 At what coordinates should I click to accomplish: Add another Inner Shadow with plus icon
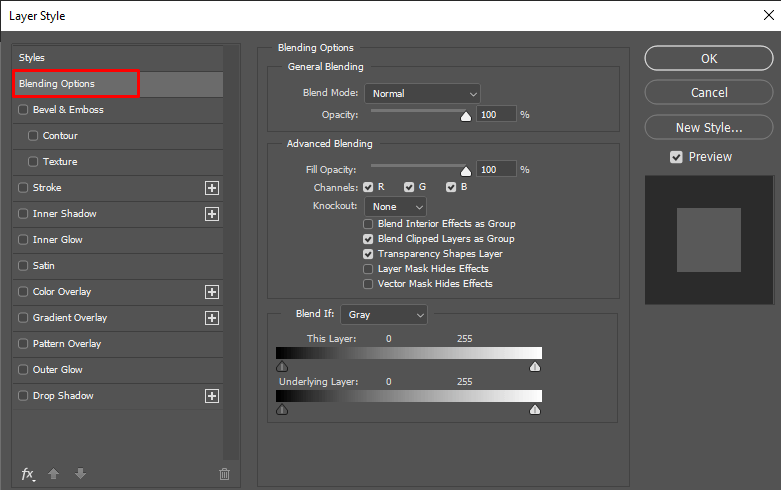[211, 214]
